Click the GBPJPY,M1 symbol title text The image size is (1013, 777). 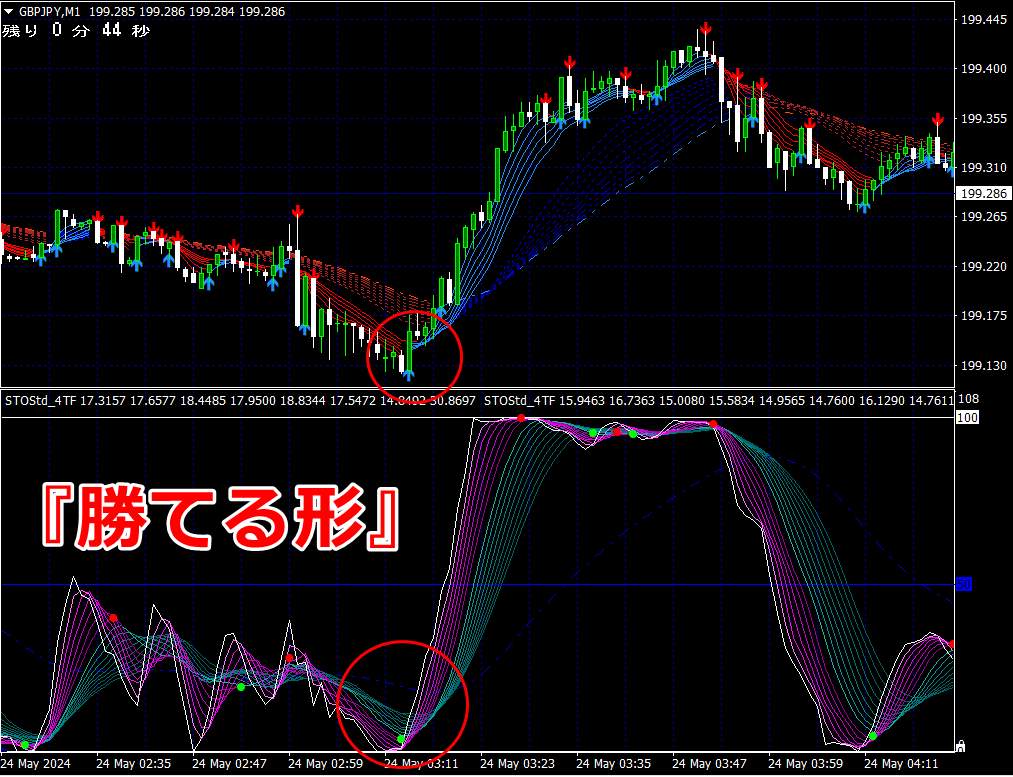point(50,12)
